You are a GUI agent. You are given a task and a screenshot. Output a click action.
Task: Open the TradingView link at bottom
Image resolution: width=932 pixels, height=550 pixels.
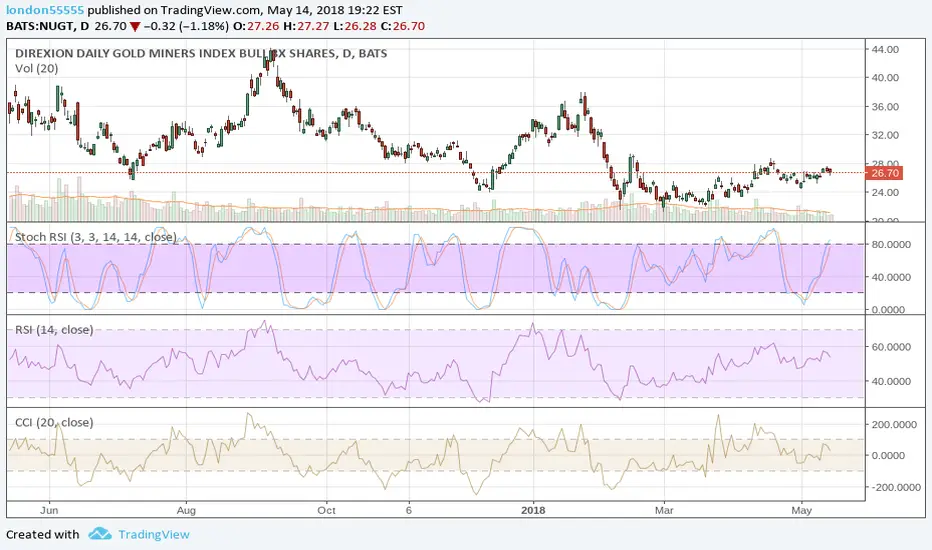click(153, 535)
